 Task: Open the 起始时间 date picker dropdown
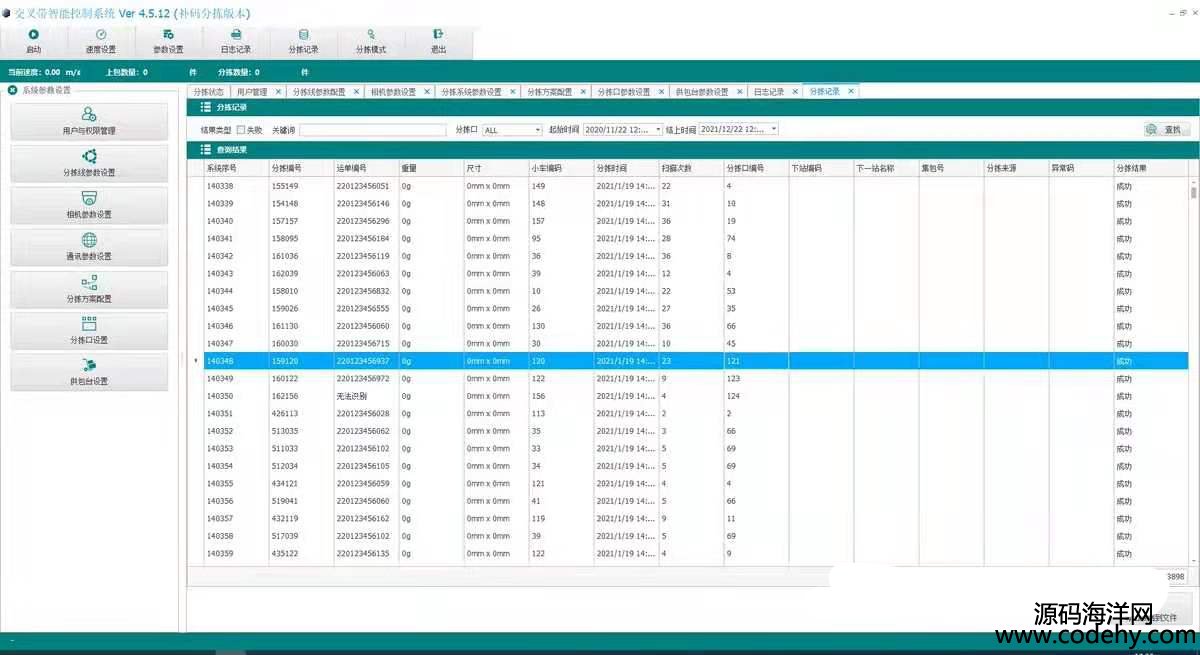point(658,130)
